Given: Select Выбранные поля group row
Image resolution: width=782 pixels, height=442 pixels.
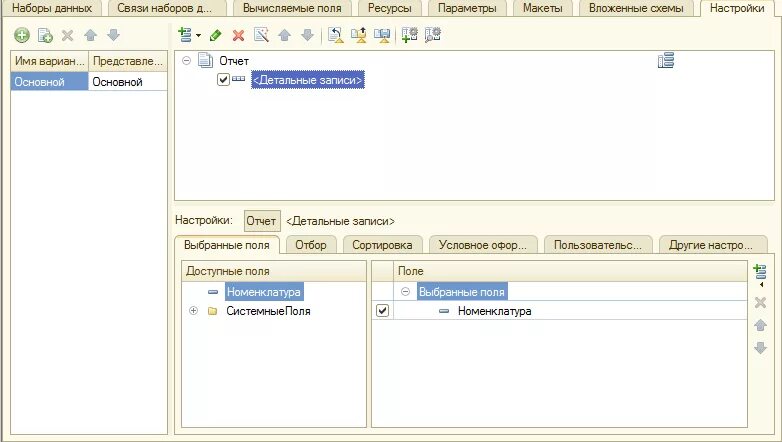Looking at the screenshot, I should tap(462, 292).
